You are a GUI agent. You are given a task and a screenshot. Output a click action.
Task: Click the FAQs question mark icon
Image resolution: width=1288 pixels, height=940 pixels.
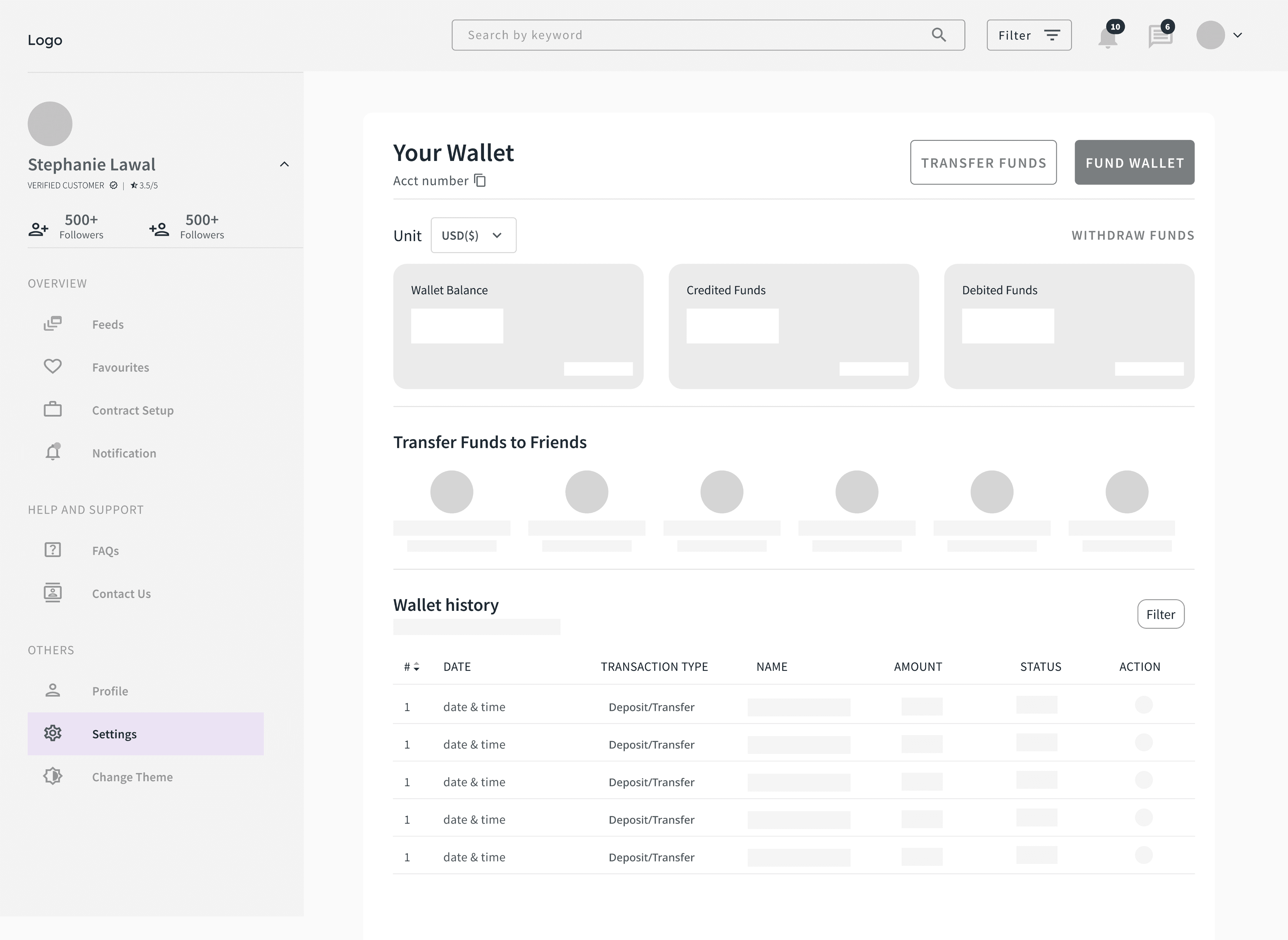point(53,550)
